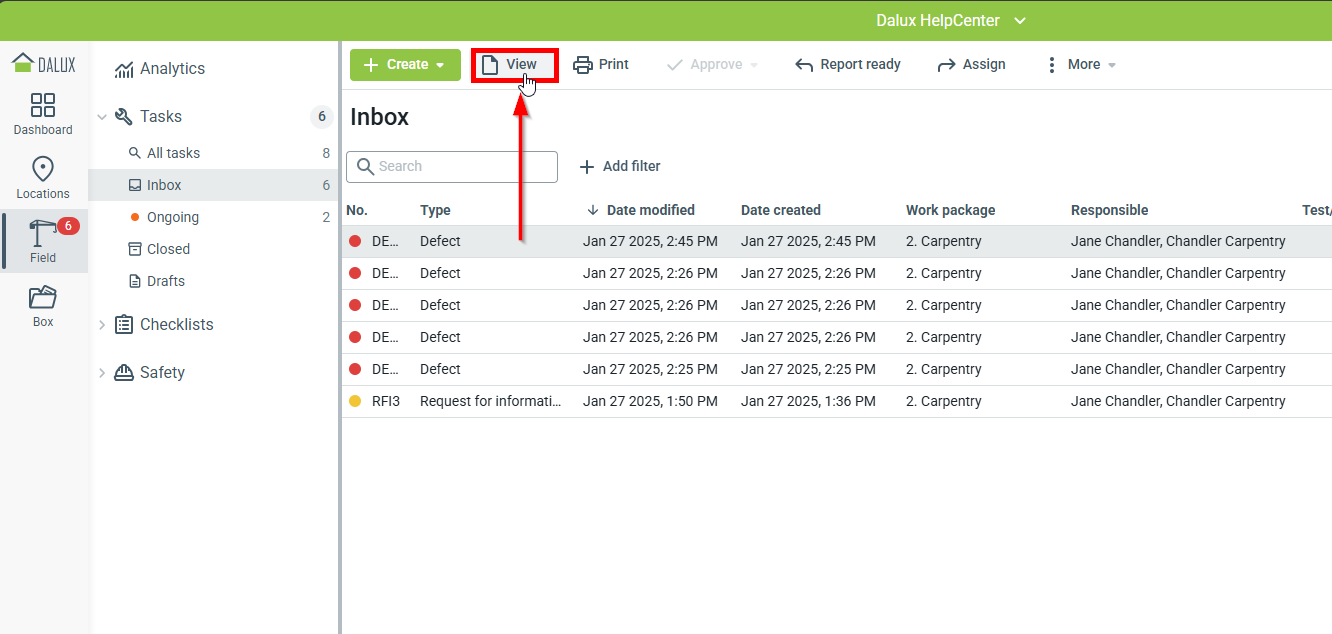This screenshot has width=1332, height=634.
Task: Click the Assign arrow icon
Action: [946, 65]
